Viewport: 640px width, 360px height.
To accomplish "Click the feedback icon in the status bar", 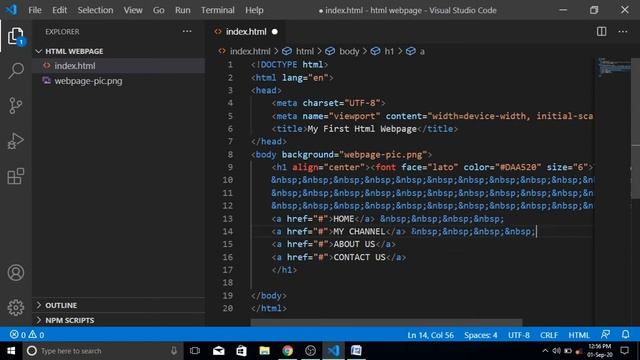I will tap(605, 335).
